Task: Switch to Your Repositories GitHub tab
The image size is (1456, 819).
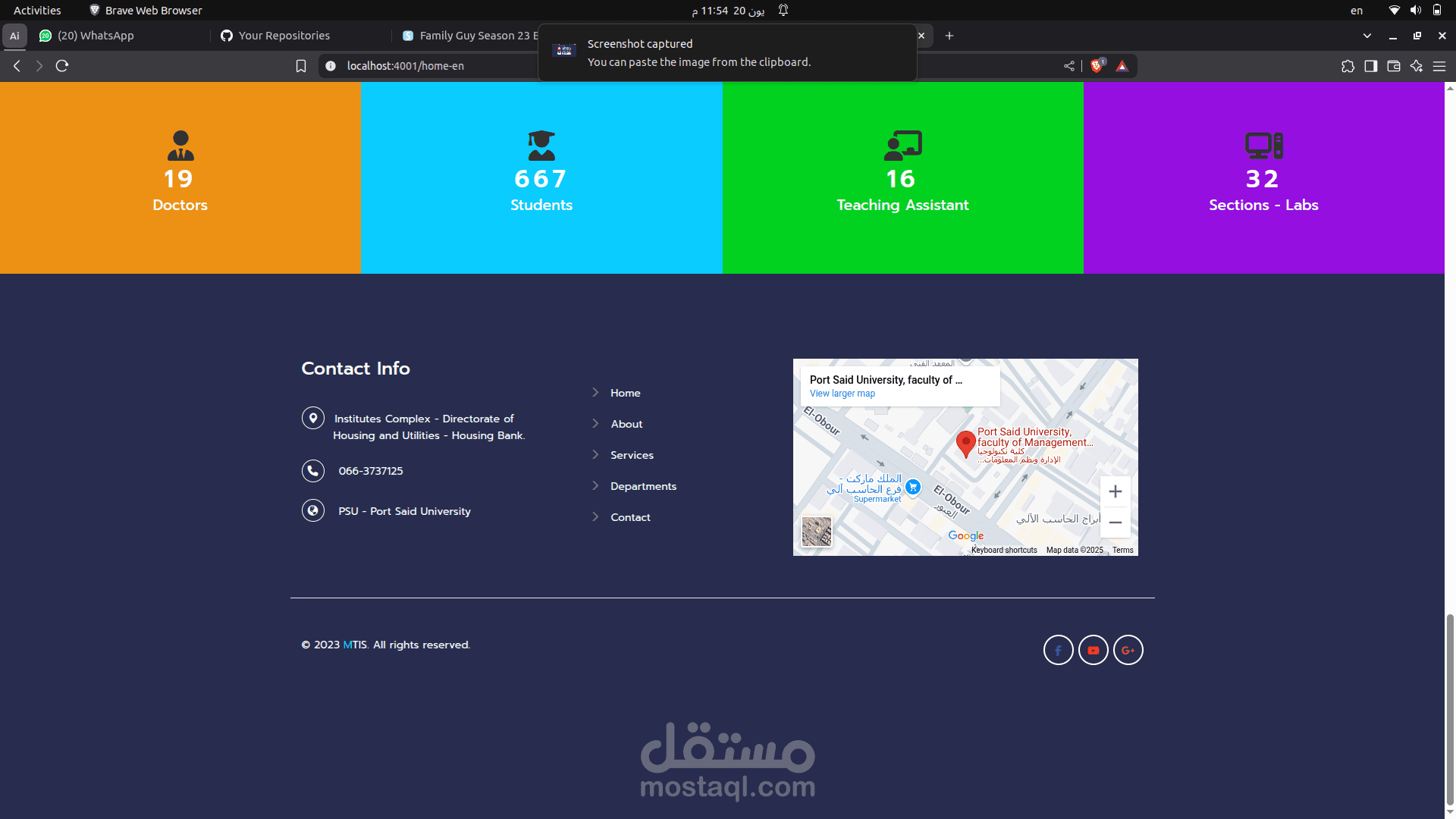Action: coord(284,36)
